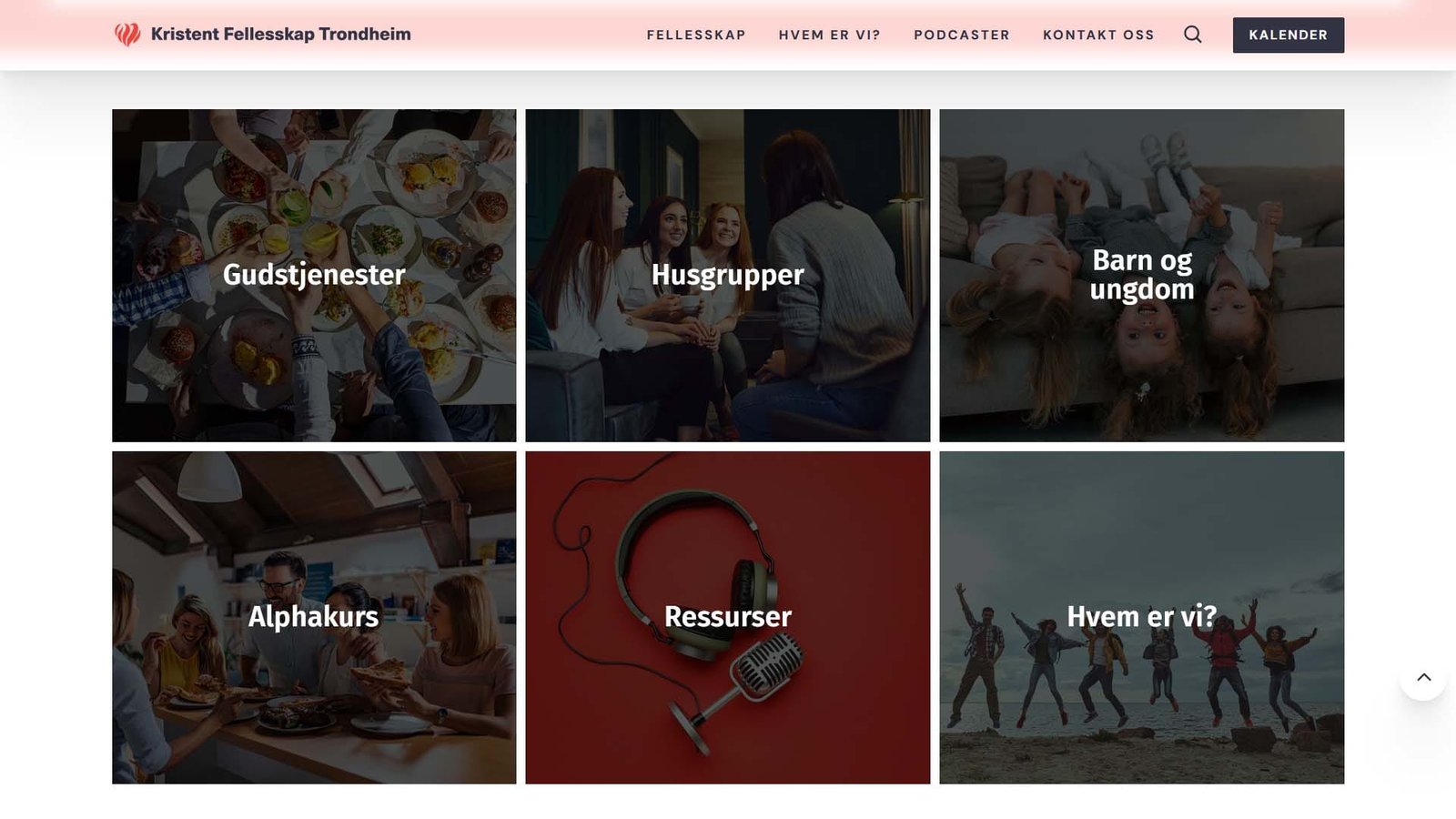Select the Barn og ungdom tile

coord(1141,276)
